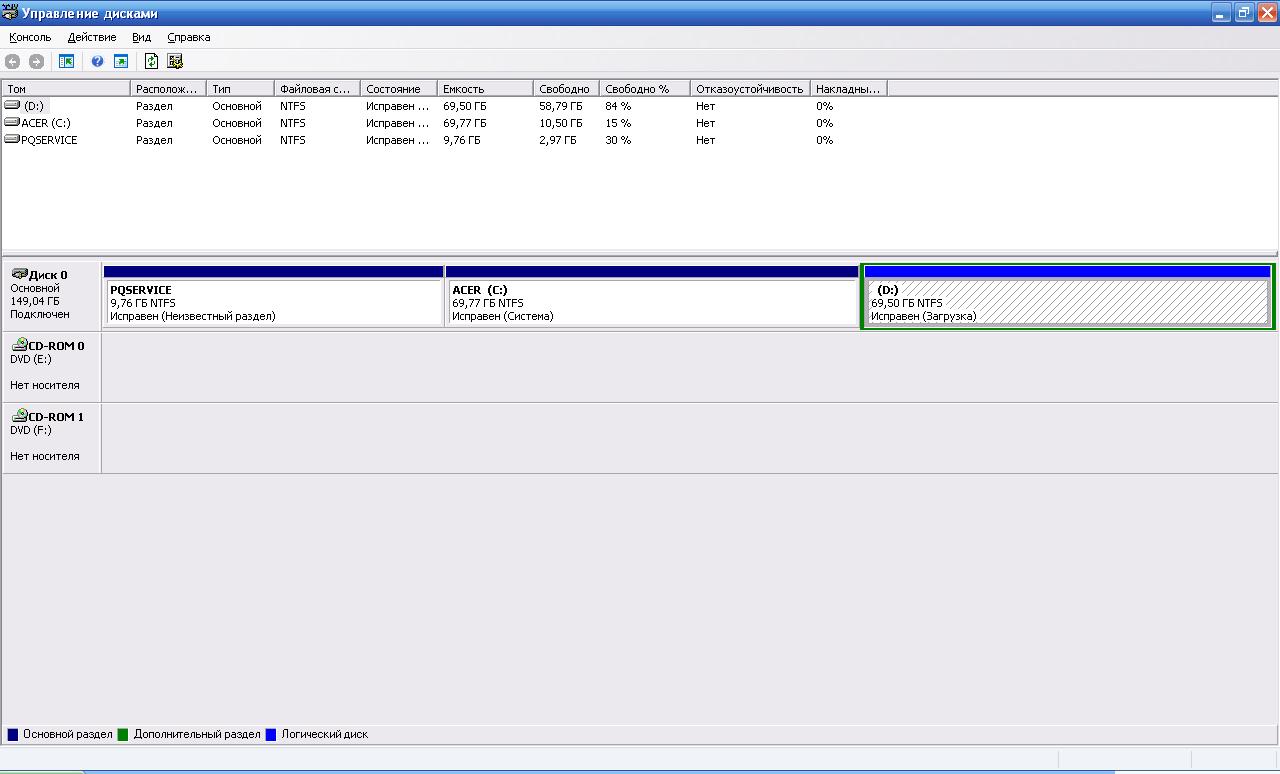Image resolution: width=1280 pixels, height=774 pixels.
Task: Click the CD-ROM 1 drive icon
Action: (x=19, y=415)
